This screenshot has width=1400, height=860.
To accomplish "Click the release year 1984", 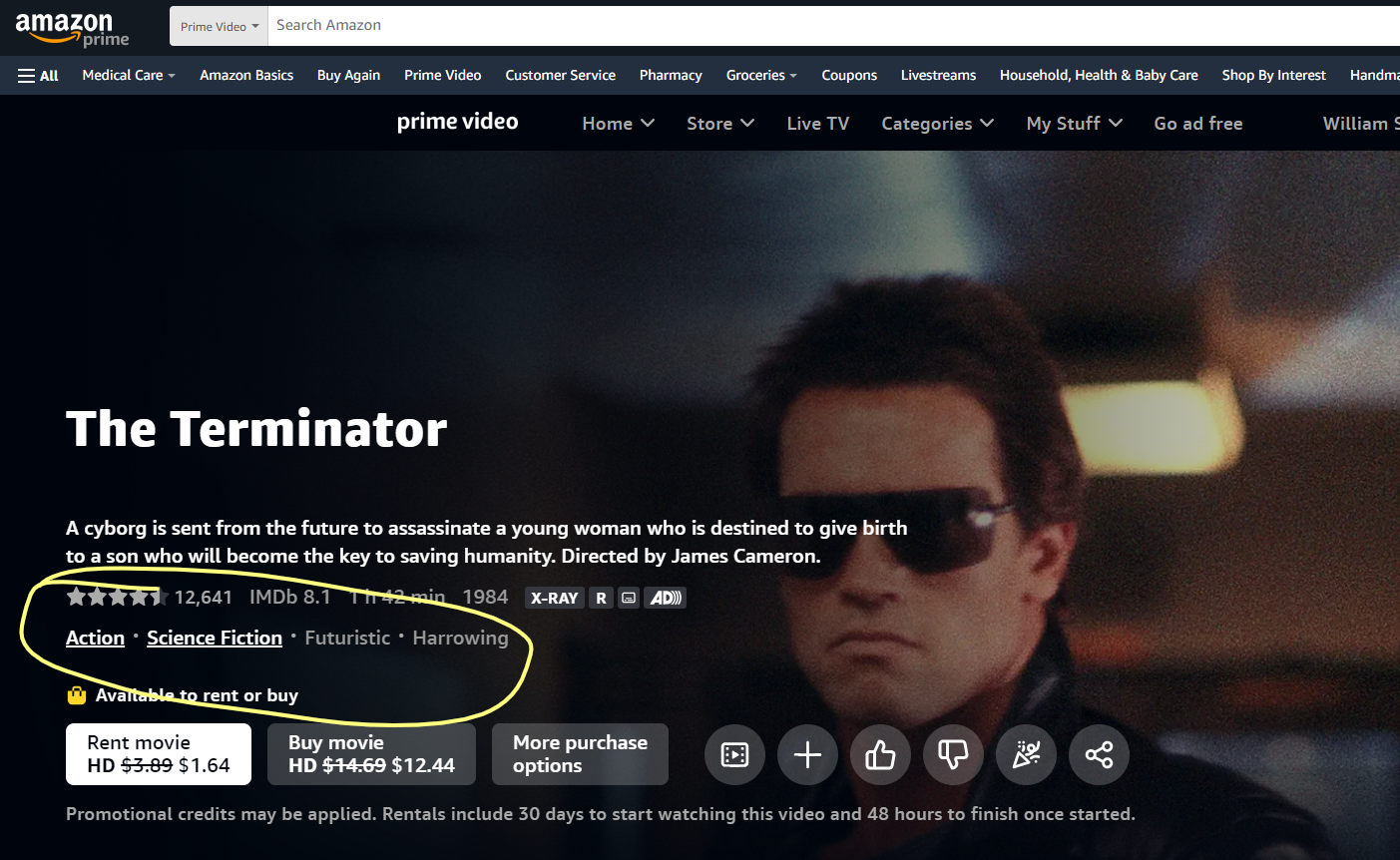I will [x=485, y=598].
